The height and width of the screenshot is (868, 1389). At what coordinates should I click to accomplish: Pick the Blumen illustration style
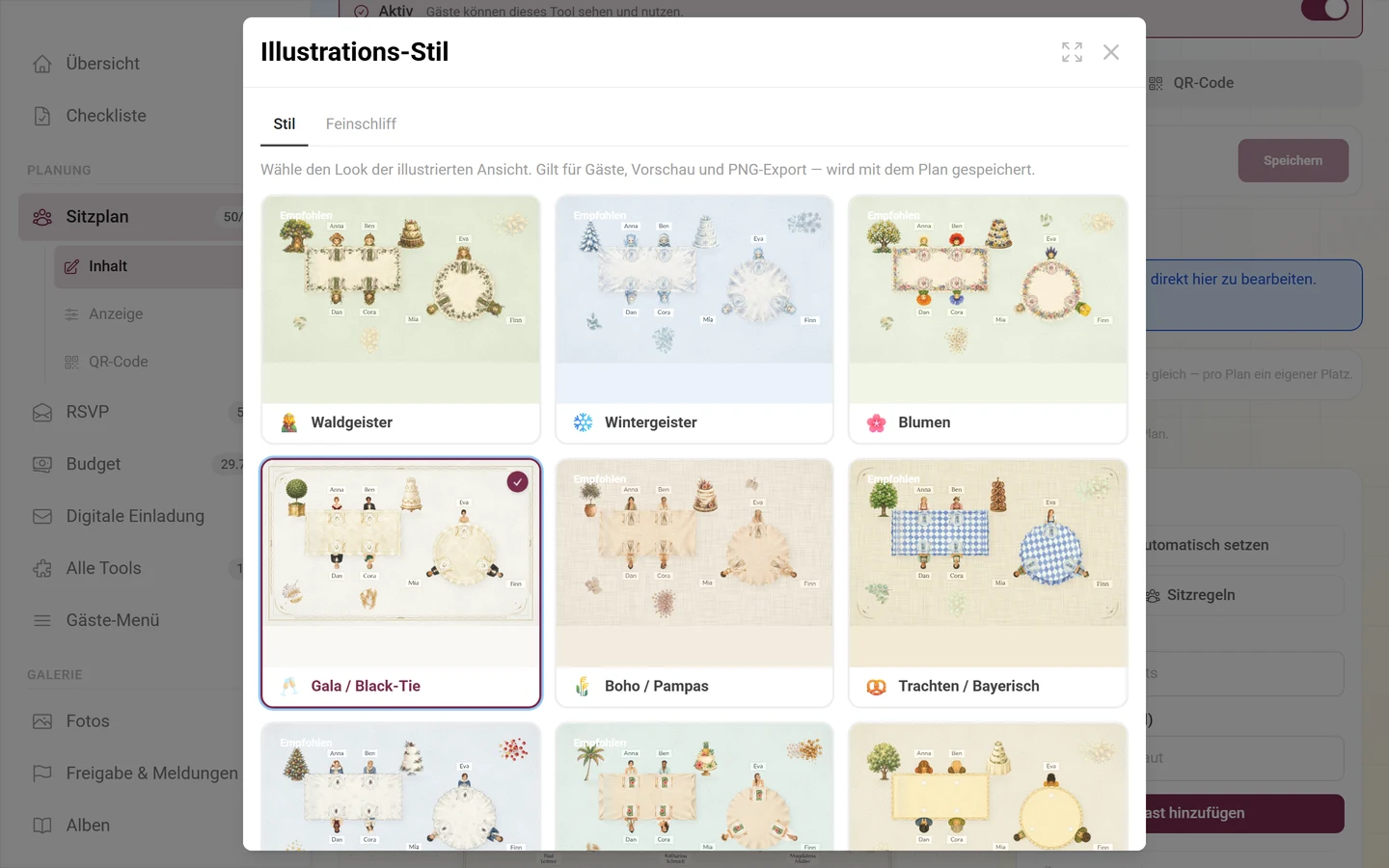pyautogui.click(x=988, y=319)
